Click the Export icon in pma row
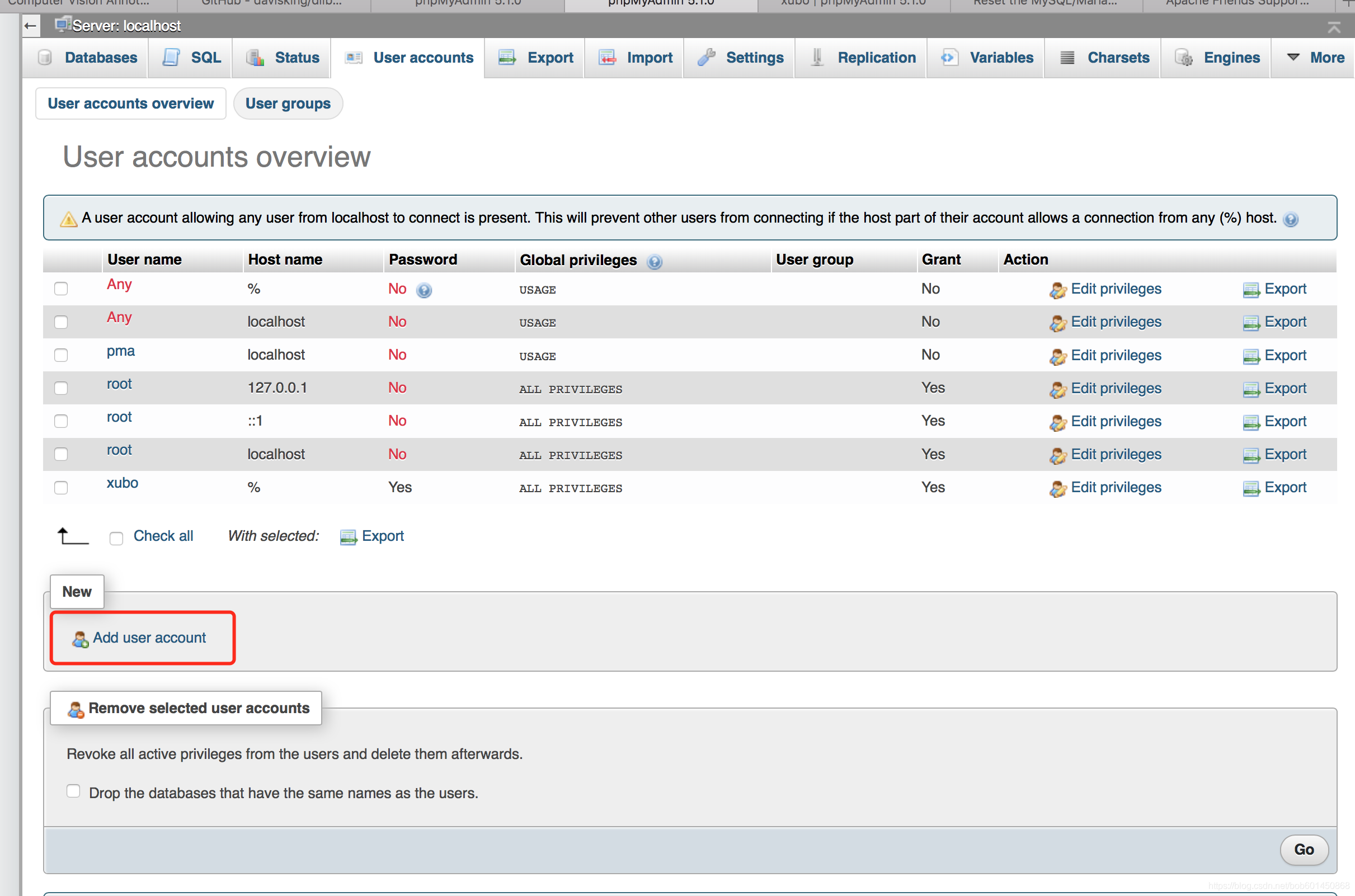 tap(1250, 357)
